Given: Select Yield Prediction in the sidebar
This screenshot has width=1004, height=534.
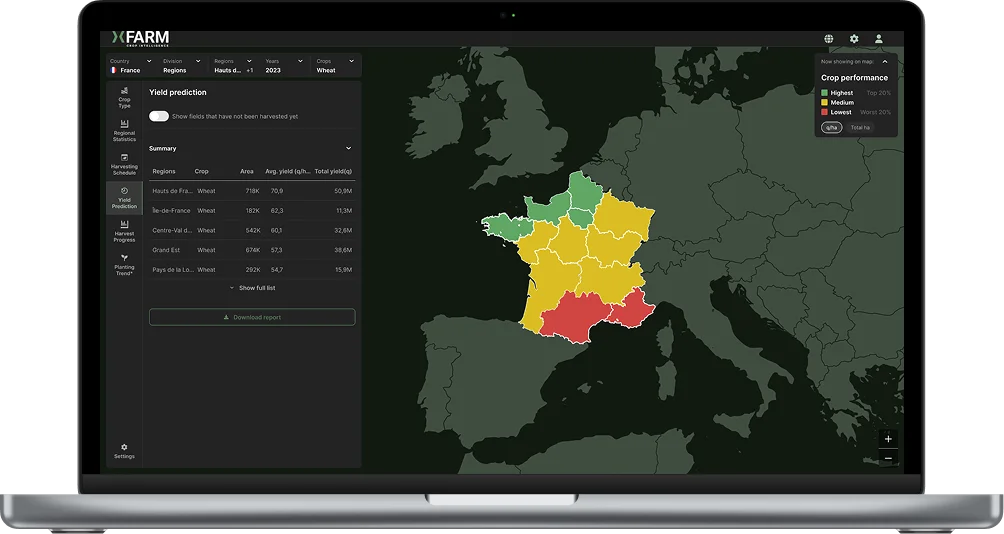Looking at the screenshot, I should point(124,198).
